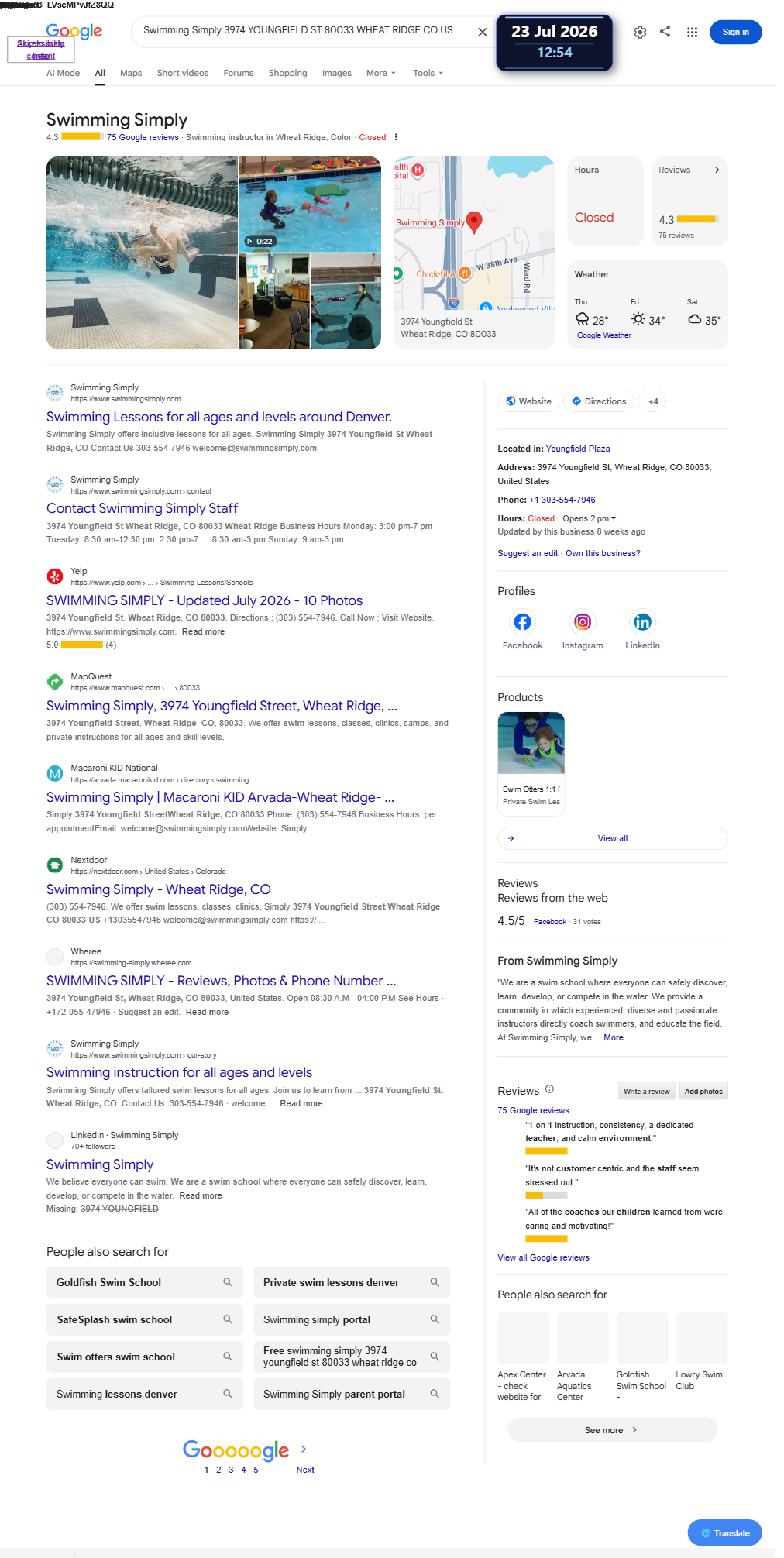Image resolution: width=784 pixels, height=1558 pixels.
Task: Click the Website globe button
Action: pyautogui.click(x=528, y=401)
